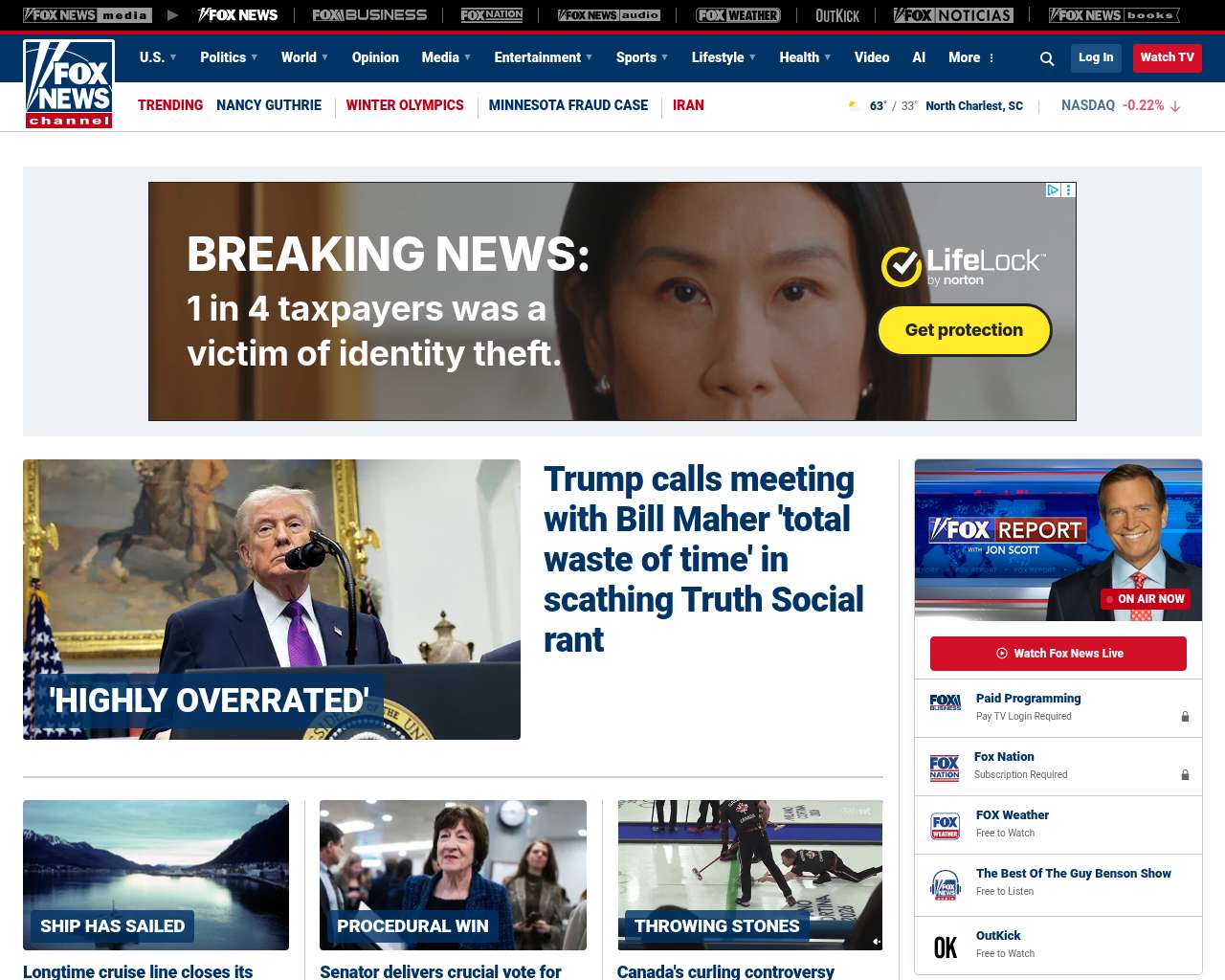The width and height of the screenshot is (1225, 980).
Task: Click the Fox Weather logo in top bar
Action: [x=738, y=15]
